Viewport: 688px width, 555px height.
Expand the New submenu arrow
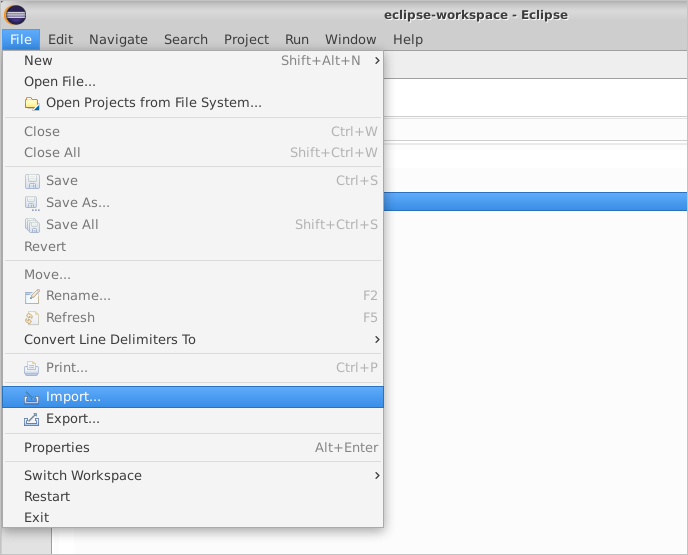click(x=377, y=61)
